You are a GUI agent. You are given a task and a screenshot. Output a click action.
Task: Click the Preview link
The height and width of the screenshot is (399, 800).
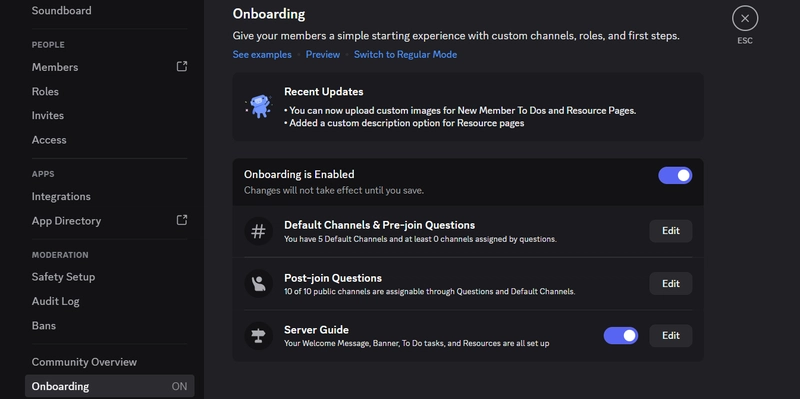click(x=322, y=55)
